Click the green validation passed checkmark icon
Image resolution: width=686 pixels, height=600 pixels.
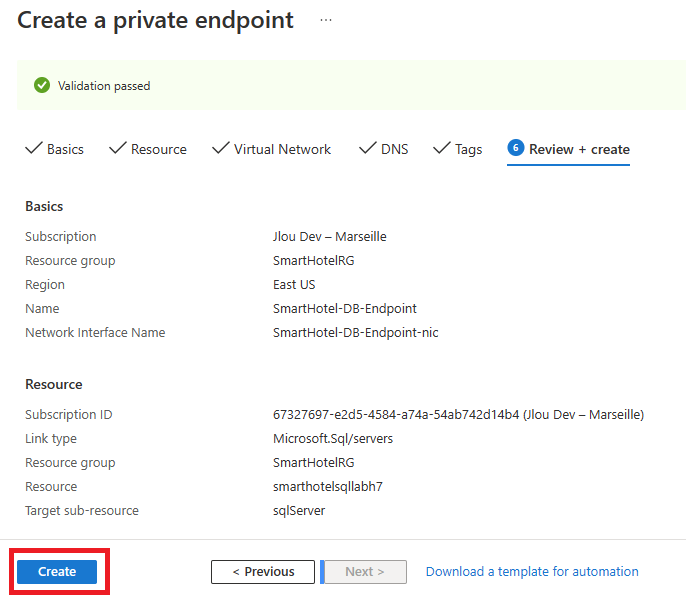[x=42, y=85]
